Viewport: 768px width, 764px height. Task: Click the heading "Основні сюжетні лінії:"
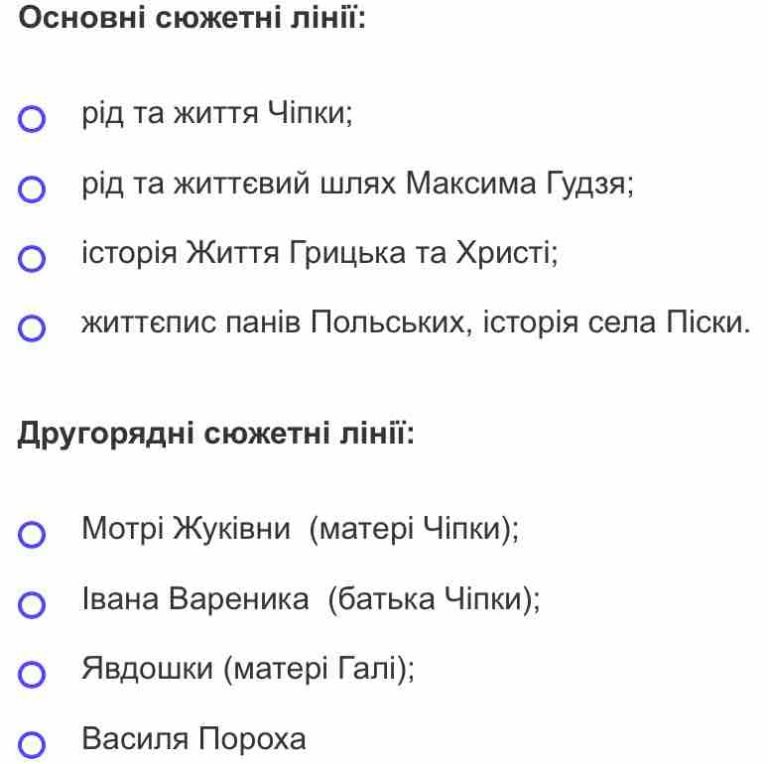click(x=192, y=18)
